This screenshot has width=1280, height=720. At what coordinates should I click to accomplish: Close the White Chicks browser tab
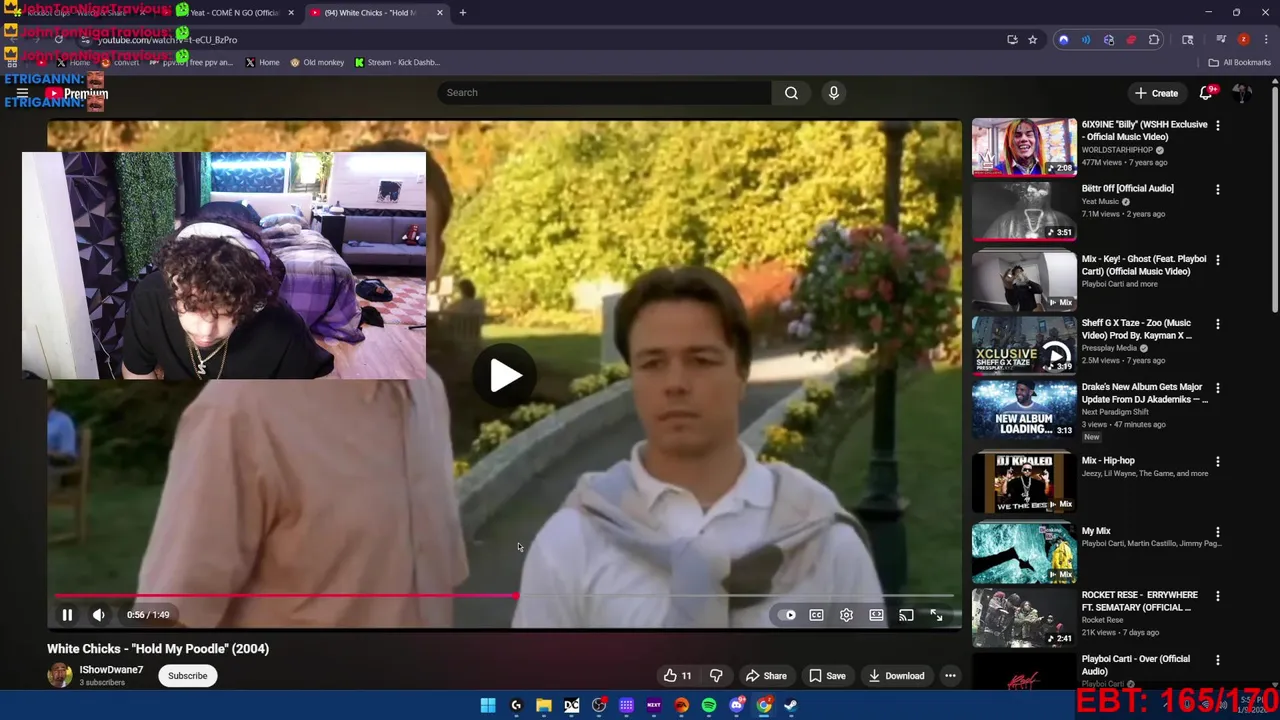439,13
